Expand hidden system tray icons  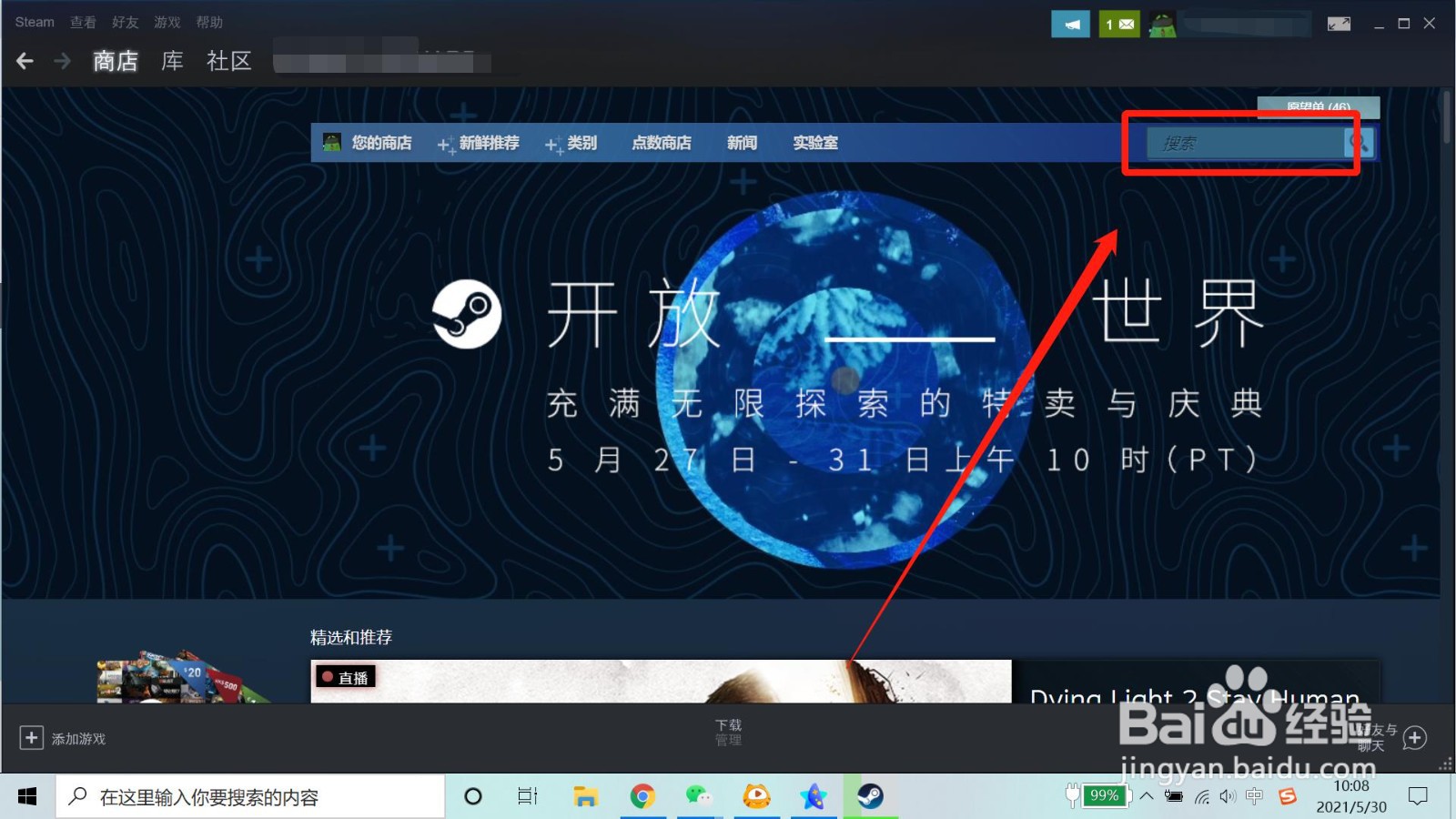coord(1147,797)
